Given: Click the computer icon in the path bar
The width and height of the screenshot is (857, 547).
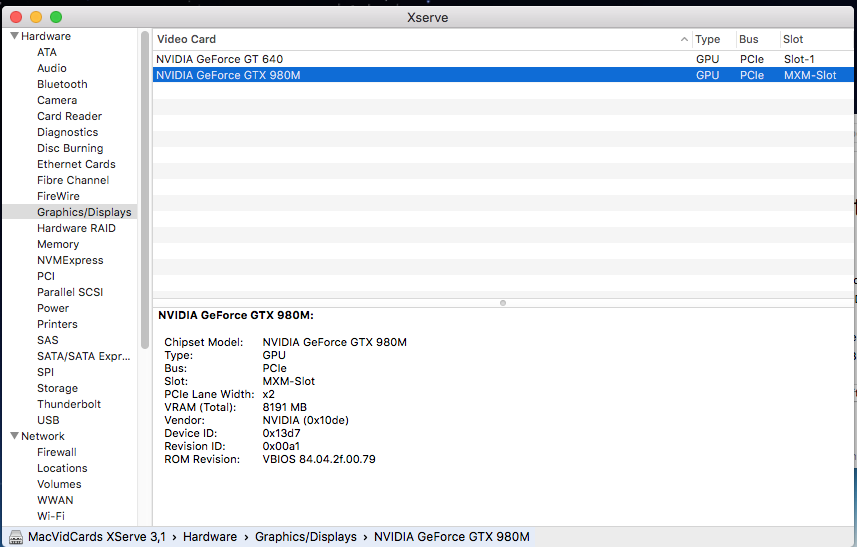Looking at the screenshot, I should point(16,537).
